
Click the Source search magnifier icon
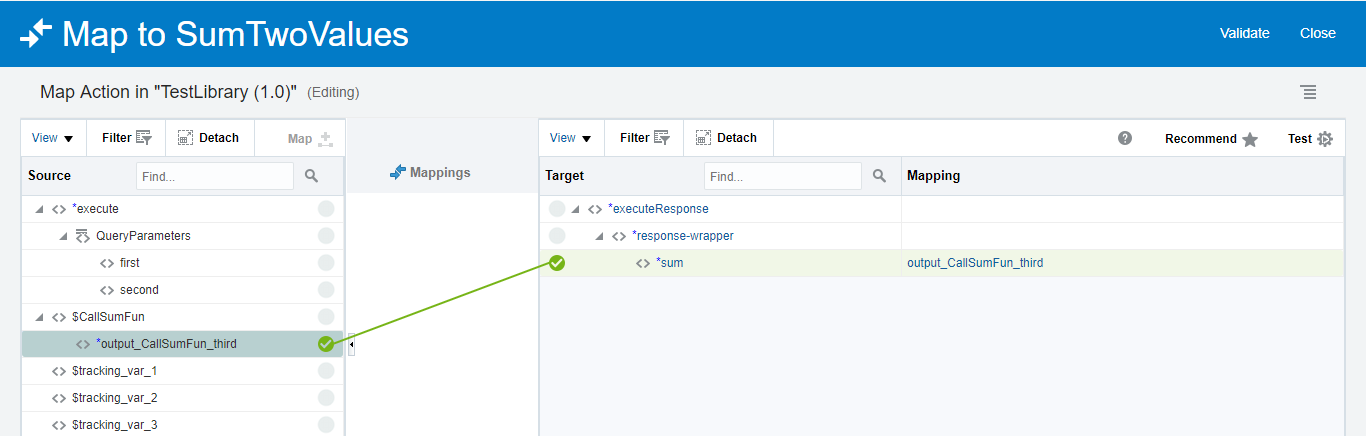tap(311, 176)
